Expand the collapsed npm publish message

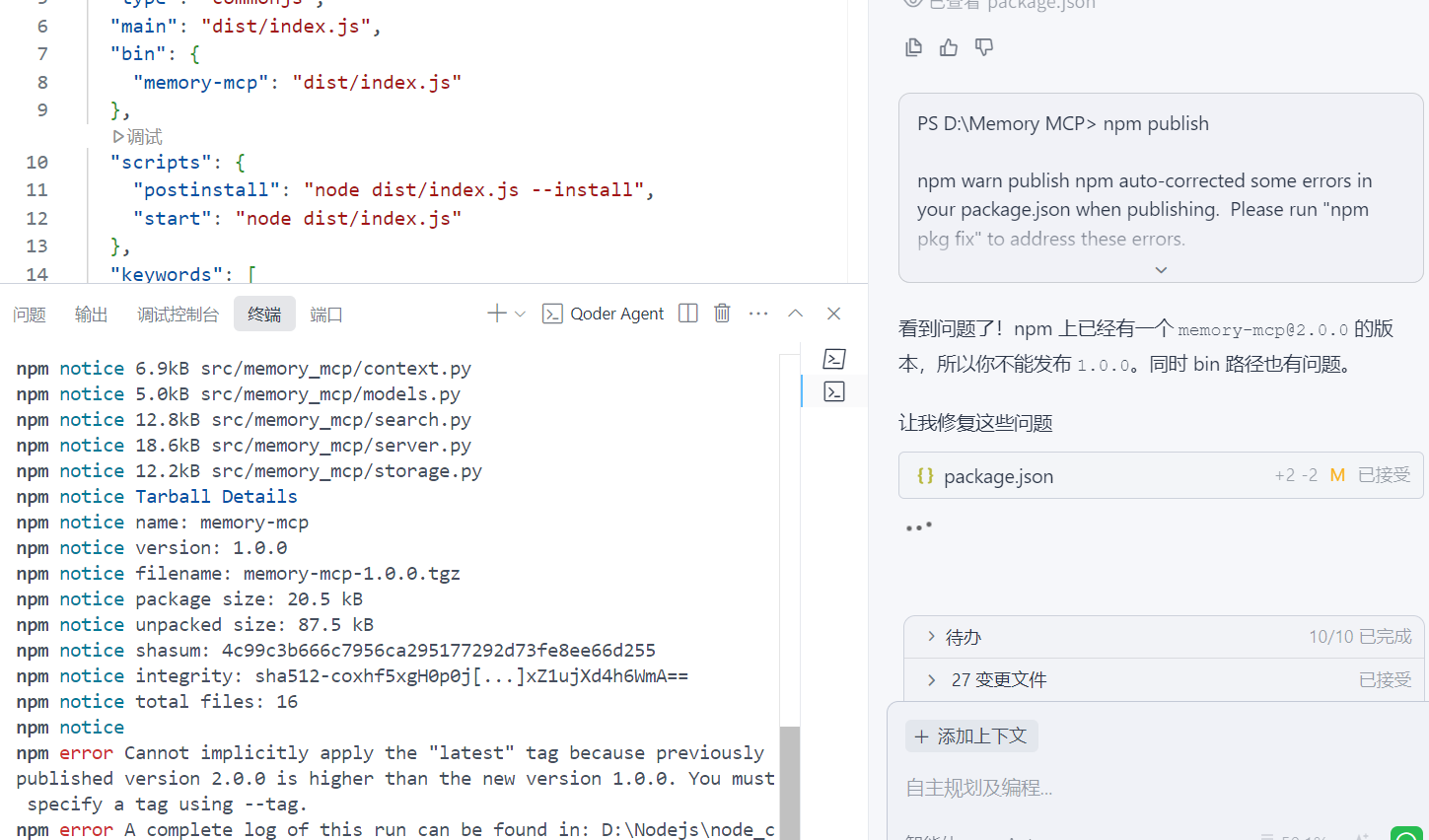1161,270
